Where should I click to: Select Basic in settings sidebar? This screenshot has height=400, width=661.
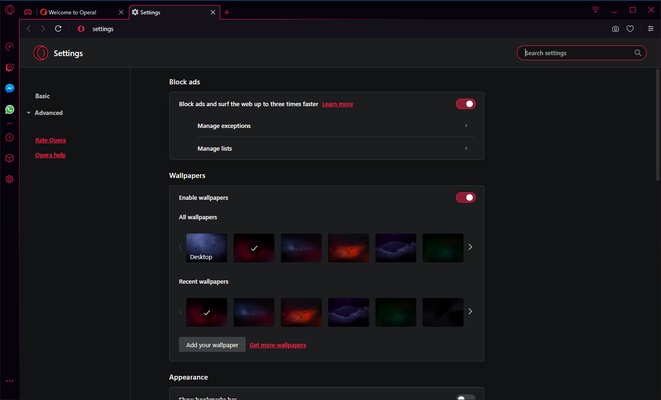coord(43,96)
